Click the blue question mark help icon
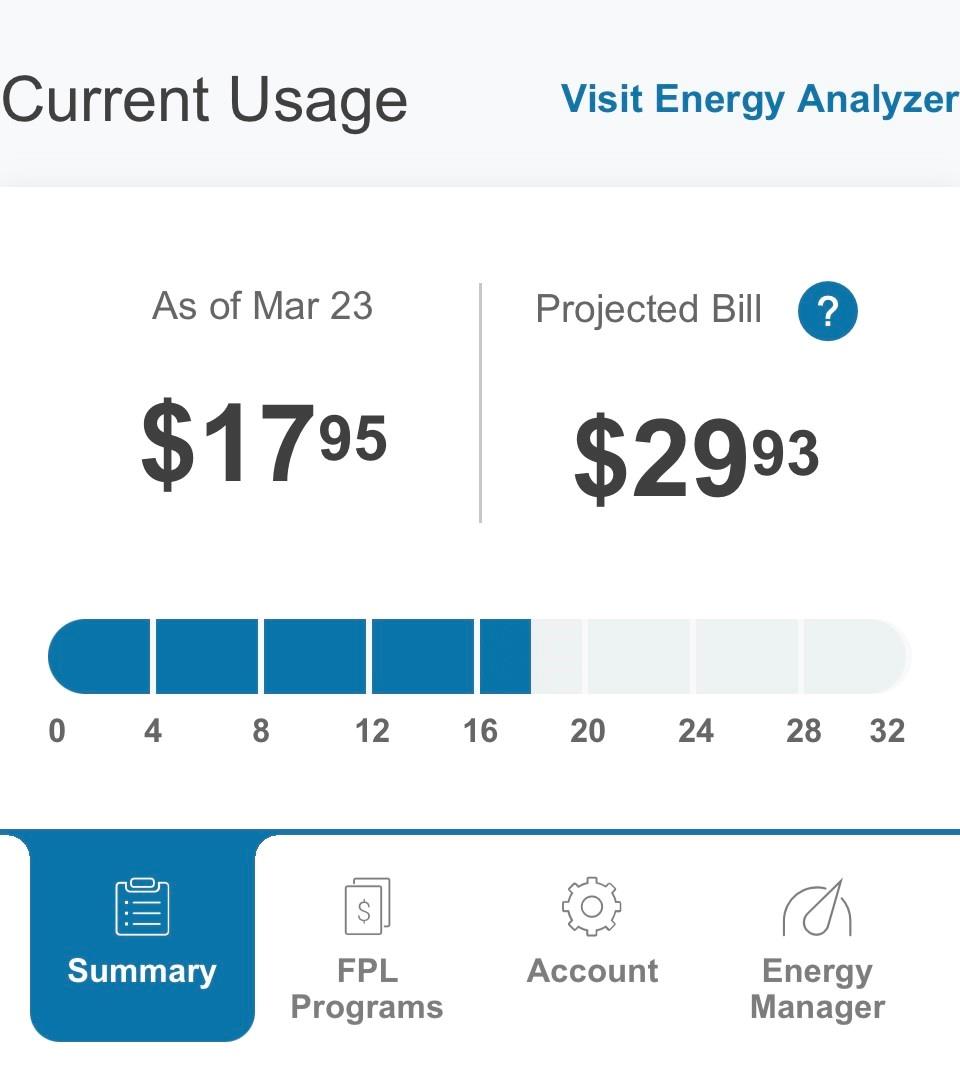The height and width of the screenshot is (1078, 960). pos(827,312)
